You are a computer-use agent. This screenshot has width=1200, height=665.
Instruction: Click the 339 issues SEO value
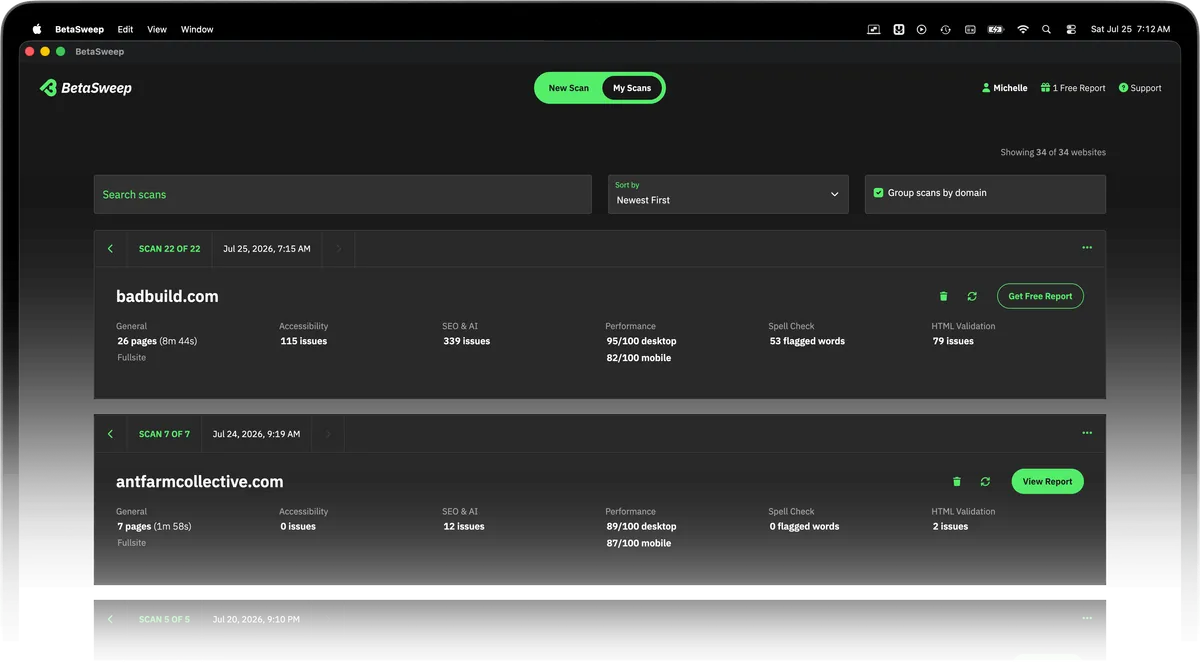tap(467, 341)
